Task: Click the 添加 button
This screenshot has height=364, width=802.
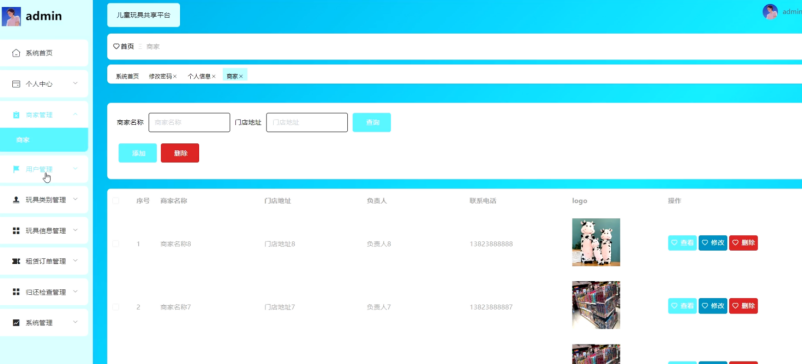Action: pyautogui.click(x=138, y=153)
